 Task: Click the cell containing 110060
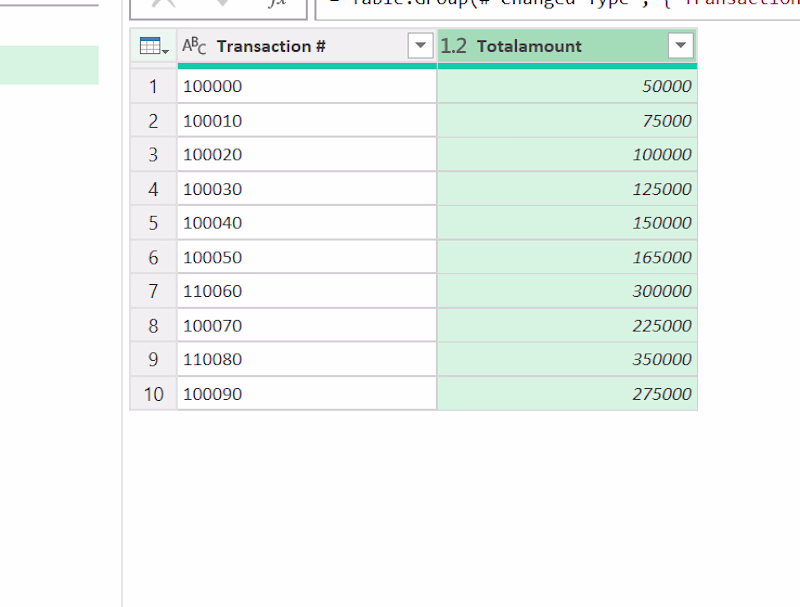point(307,291)
